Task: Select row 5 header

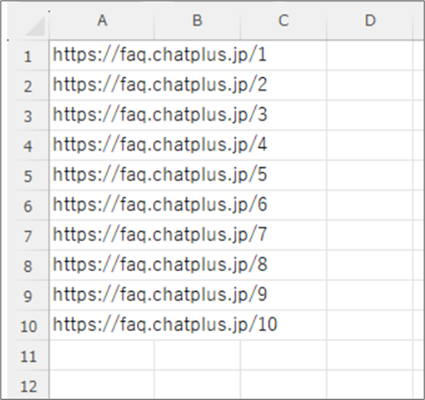Action: point(28,175)
